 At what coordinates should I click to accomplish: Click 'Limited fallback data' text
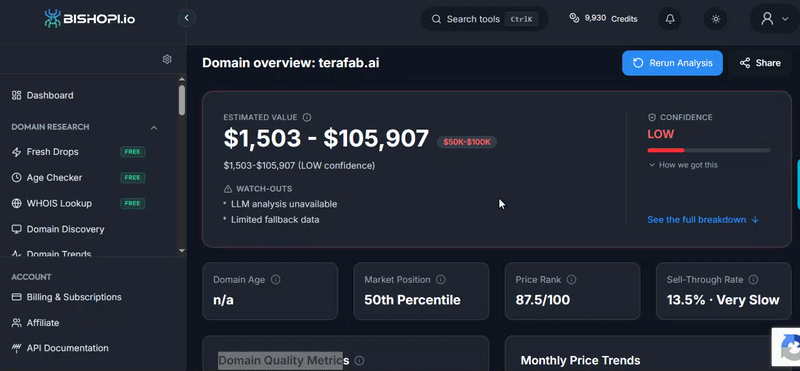pyautogui.click(x=275, y=220)
